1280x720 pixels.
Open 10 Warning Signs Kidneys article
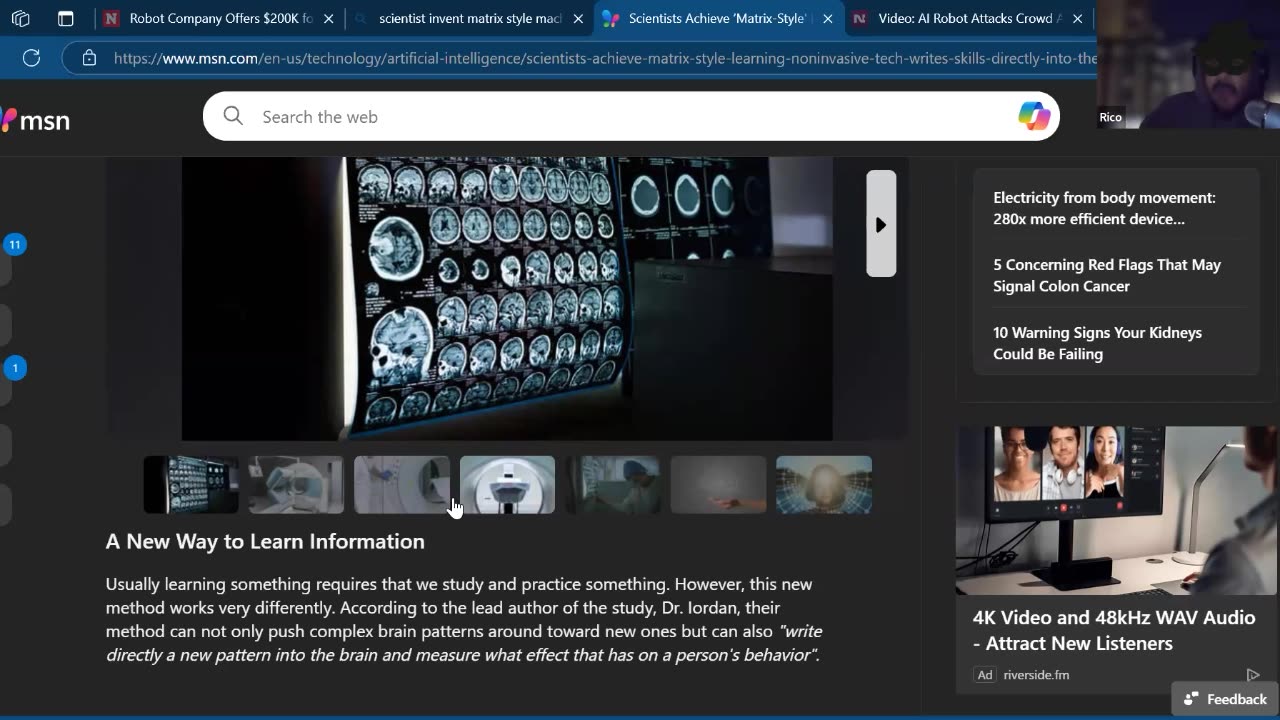1097,343
